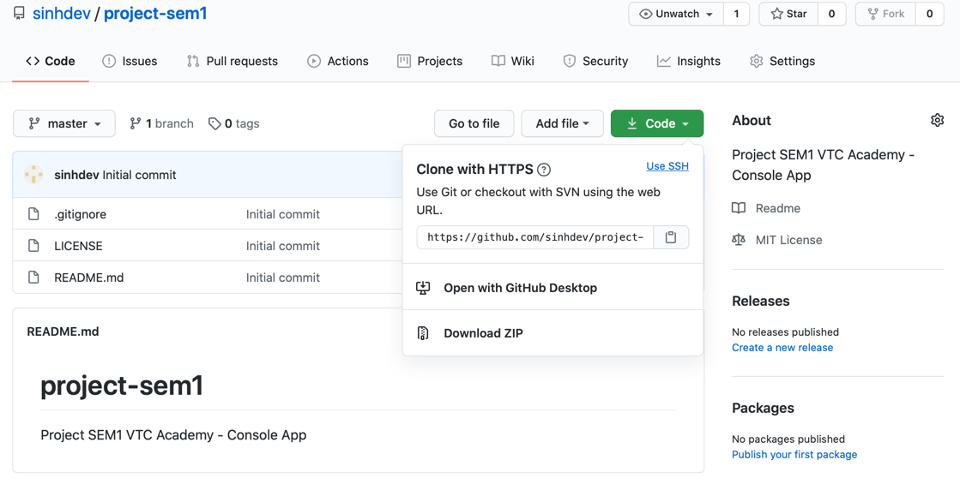Open the Releases heading link

click(761, 301)
